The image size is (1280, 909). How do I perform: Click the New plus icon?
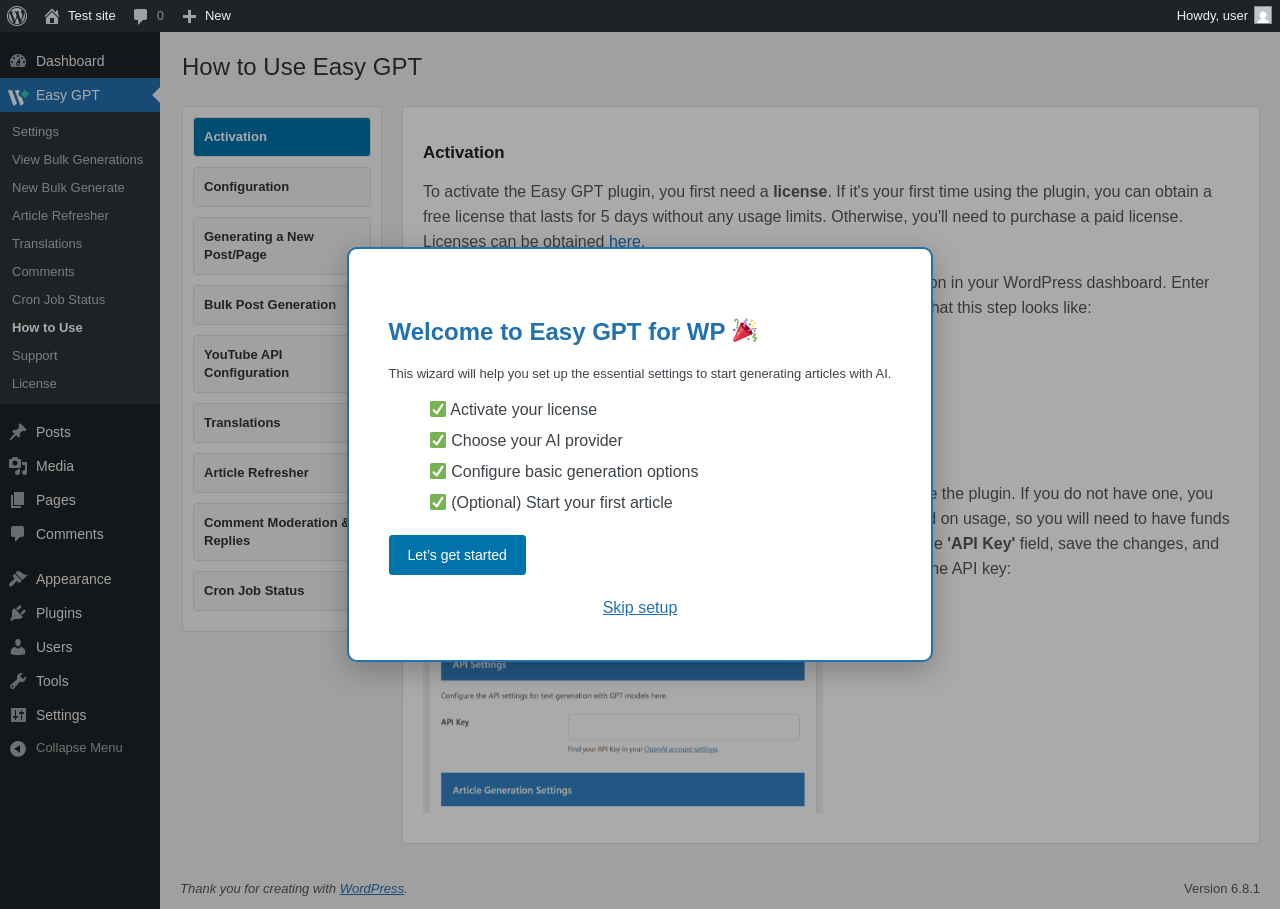tap(189, 16)
